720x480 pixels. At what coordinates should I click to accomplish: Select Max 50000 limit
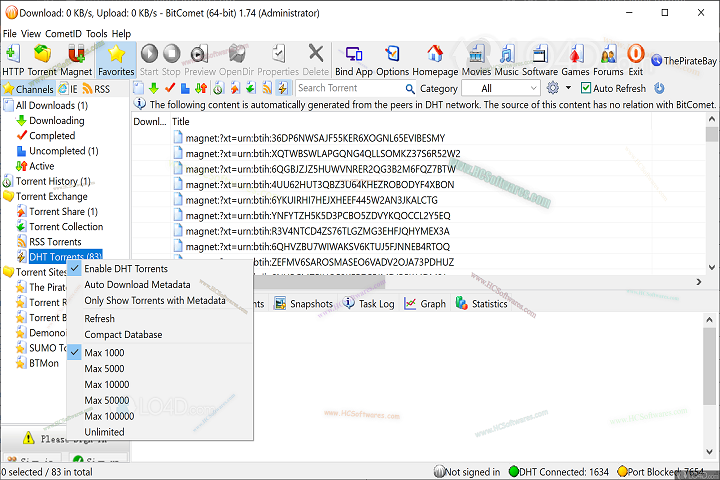160,401
